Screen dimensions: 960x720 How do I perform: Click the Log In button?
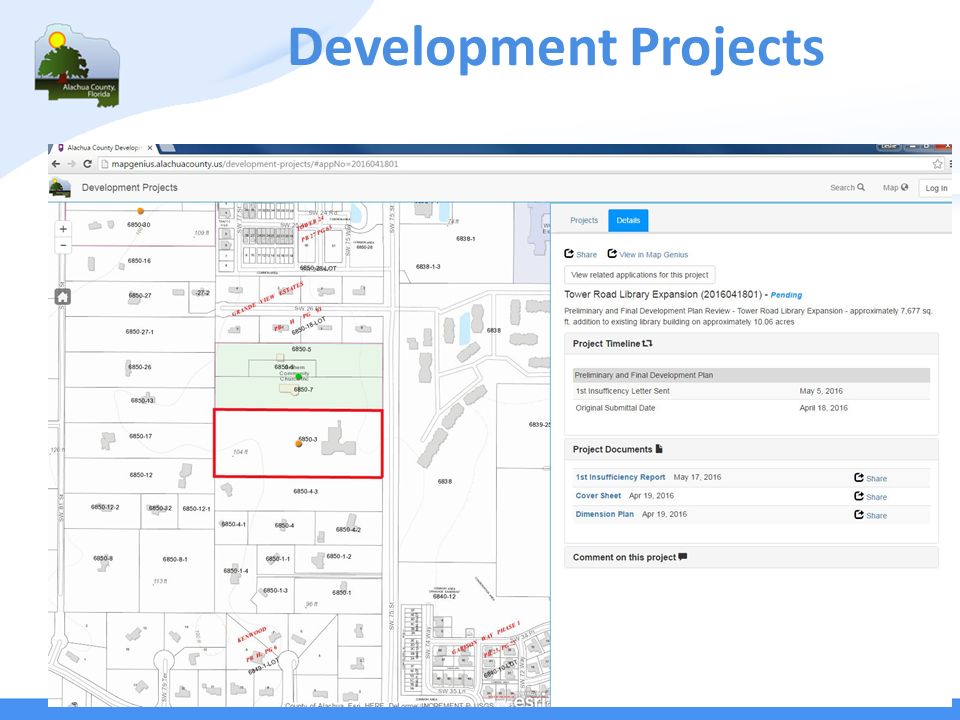tap(936, 188)
